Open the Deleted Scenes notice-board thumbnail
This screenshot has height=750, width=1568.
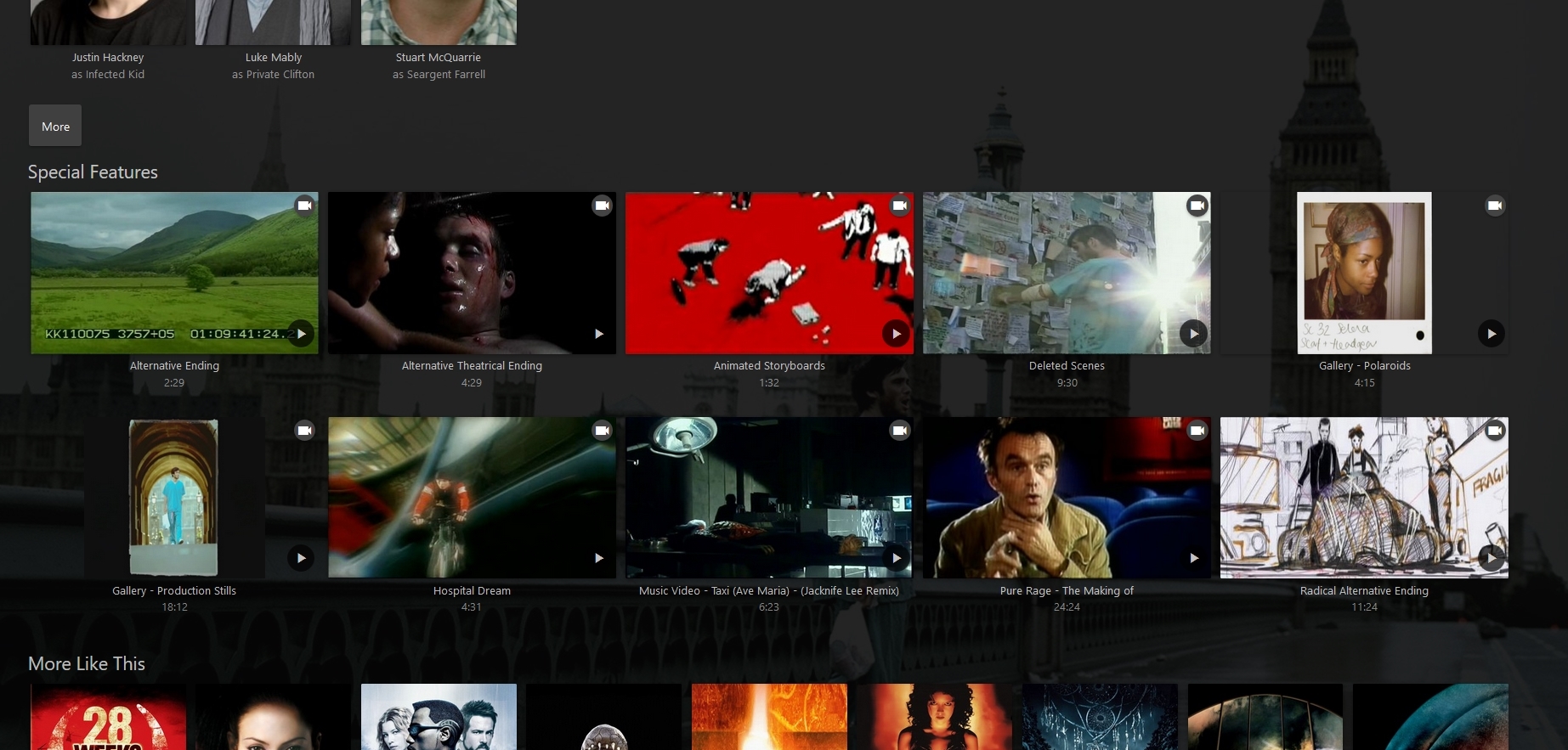pos(1067,273)
